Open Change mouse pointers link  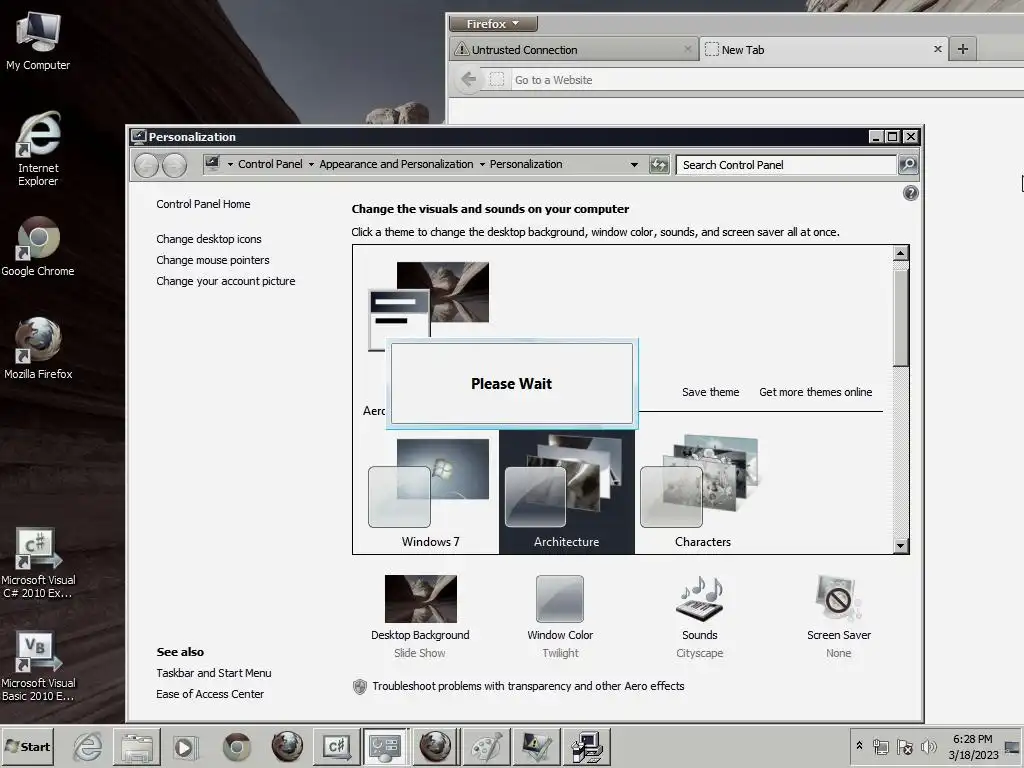[212, 260]
